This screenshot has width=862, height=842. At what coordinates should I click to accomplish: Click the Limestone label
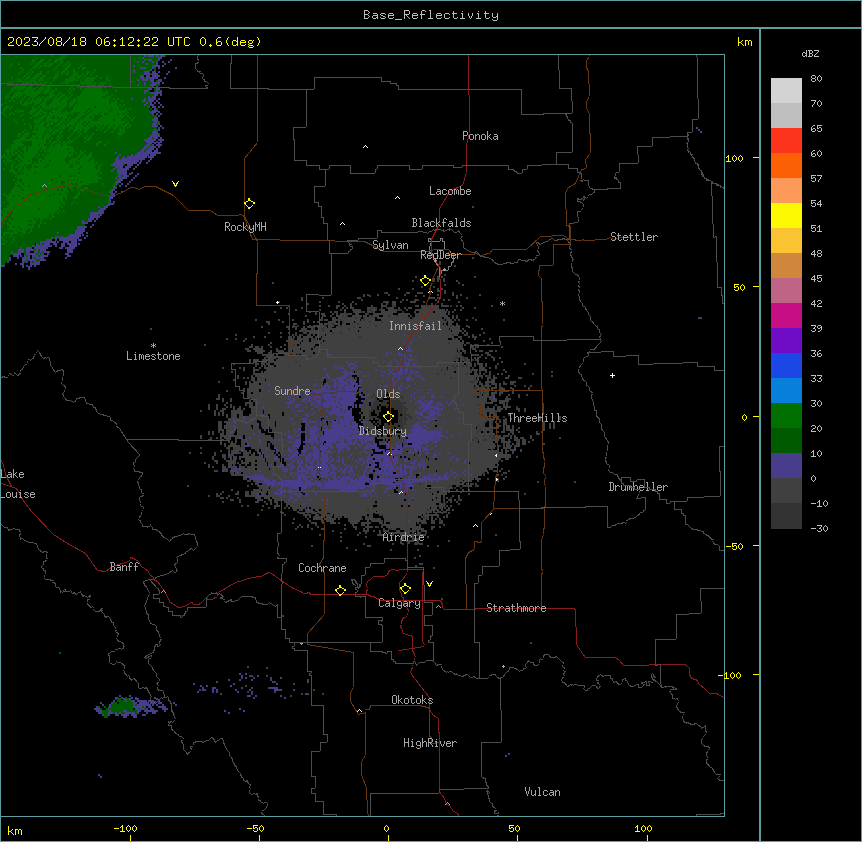153,356
